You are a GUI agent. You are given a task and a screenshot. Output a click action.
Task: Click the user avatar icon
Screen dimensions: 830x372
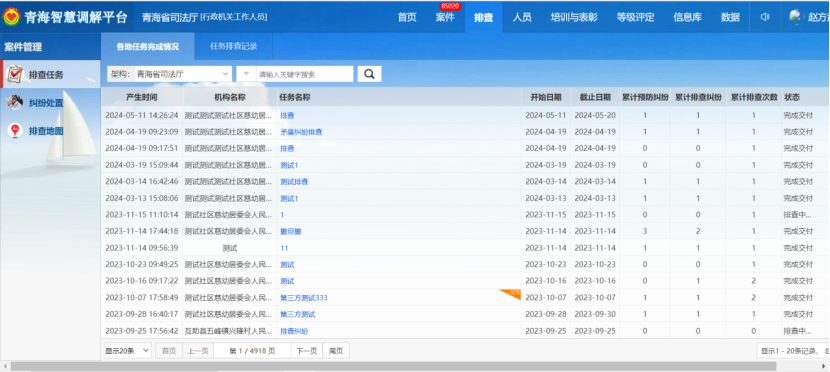point(795,16)
